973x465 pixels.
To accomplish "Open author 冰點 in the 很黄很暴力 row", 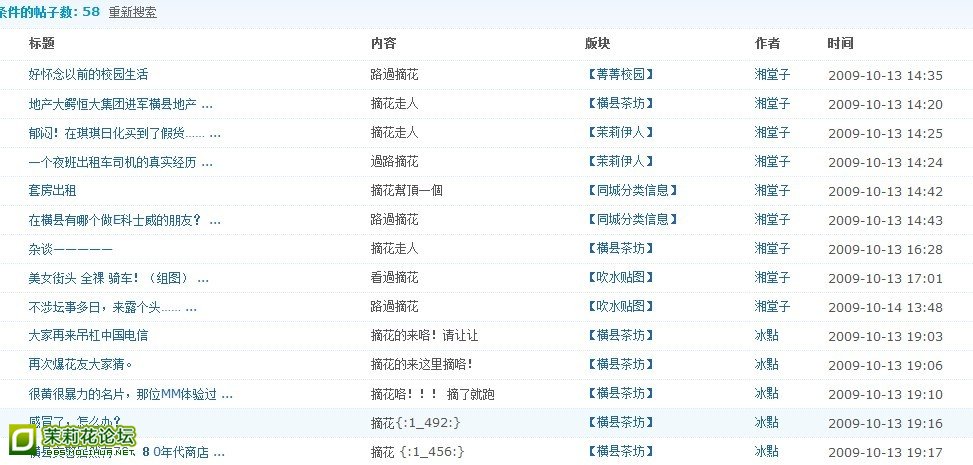I will click(766, 393).
